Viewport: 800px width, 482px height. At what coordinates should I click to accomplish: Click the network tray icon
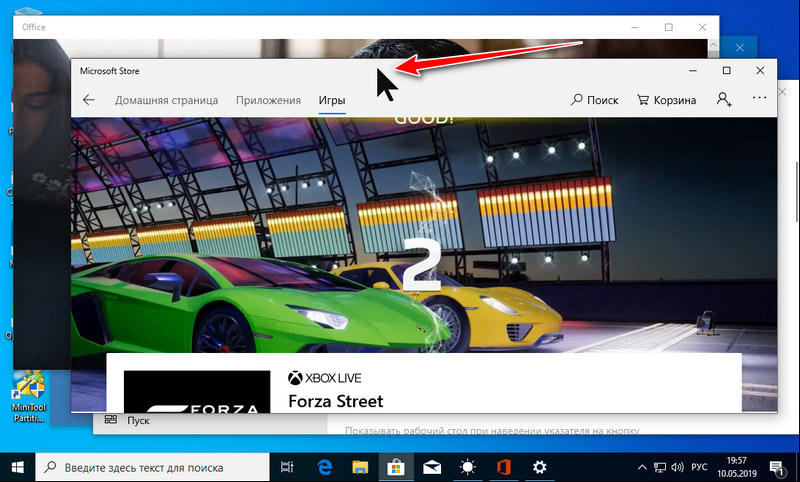click(x=660, y=467)
